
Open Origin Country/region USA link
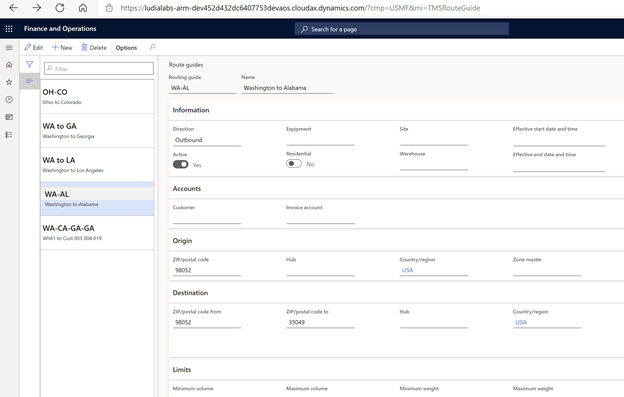408,270
